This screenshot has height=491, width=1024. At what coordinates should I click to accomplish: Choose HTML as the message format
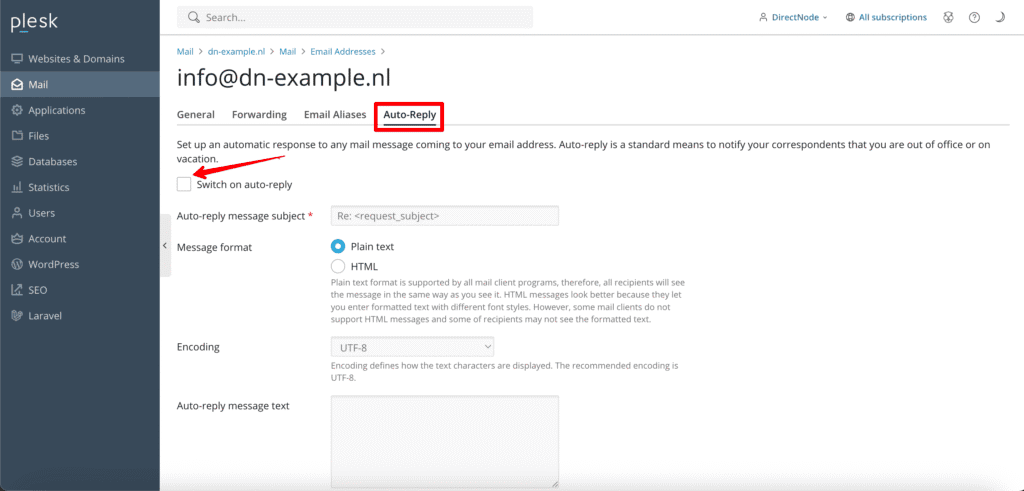pyautogui.click(x=338, y=267)
